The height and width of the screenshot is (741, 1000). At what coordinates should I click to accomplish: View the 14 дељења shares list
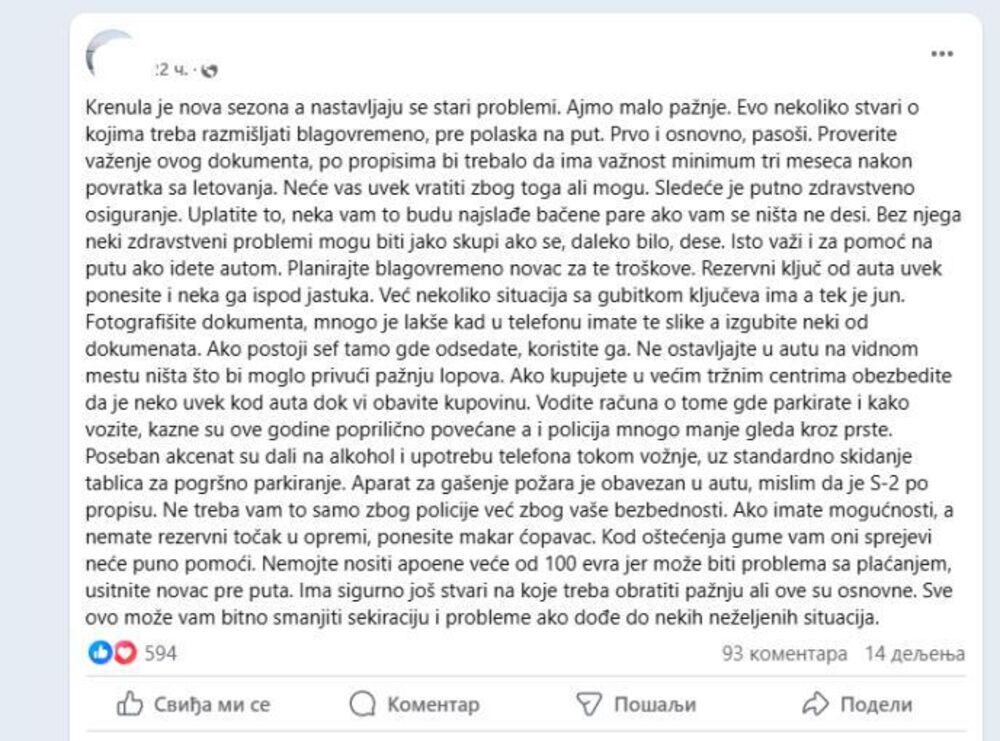tap(915, 654)
